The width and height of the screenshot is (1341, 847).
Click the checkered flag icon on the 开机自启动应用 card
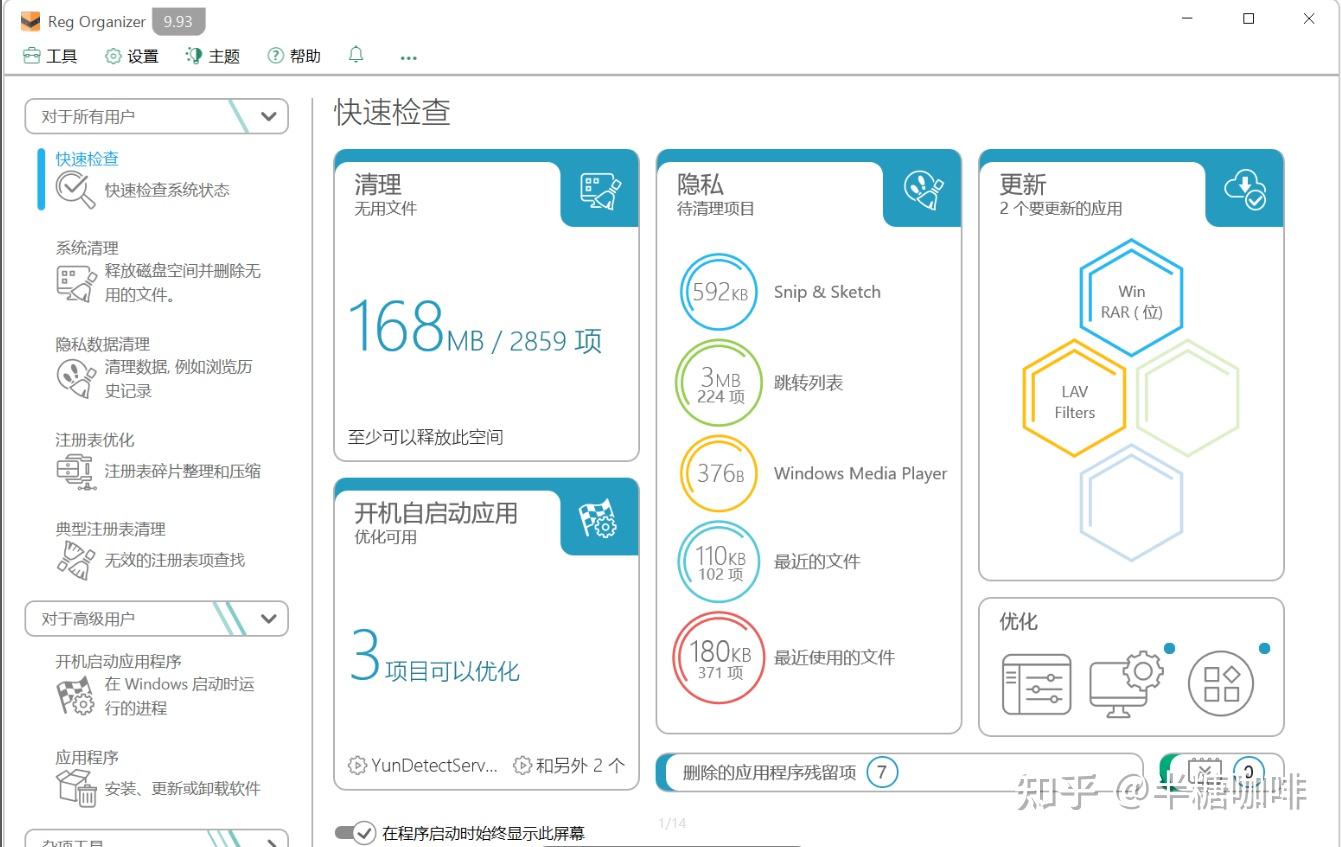tap(599, 519)
